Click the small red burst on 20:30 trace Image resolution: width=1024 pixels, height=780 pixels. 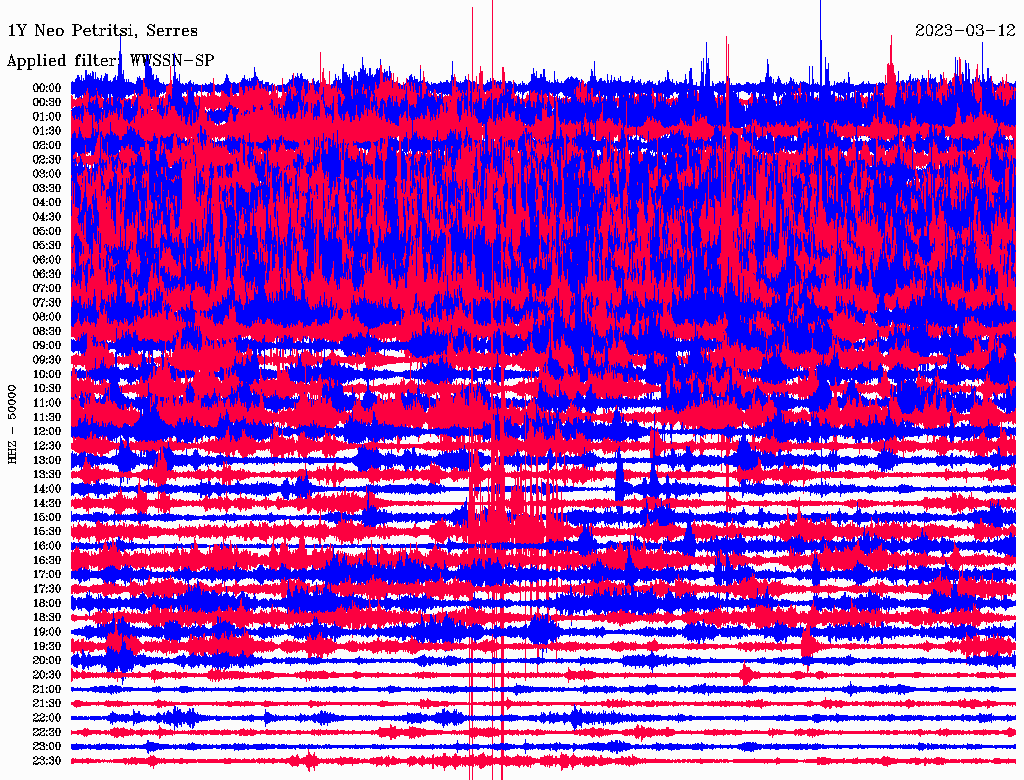point(746,675)
